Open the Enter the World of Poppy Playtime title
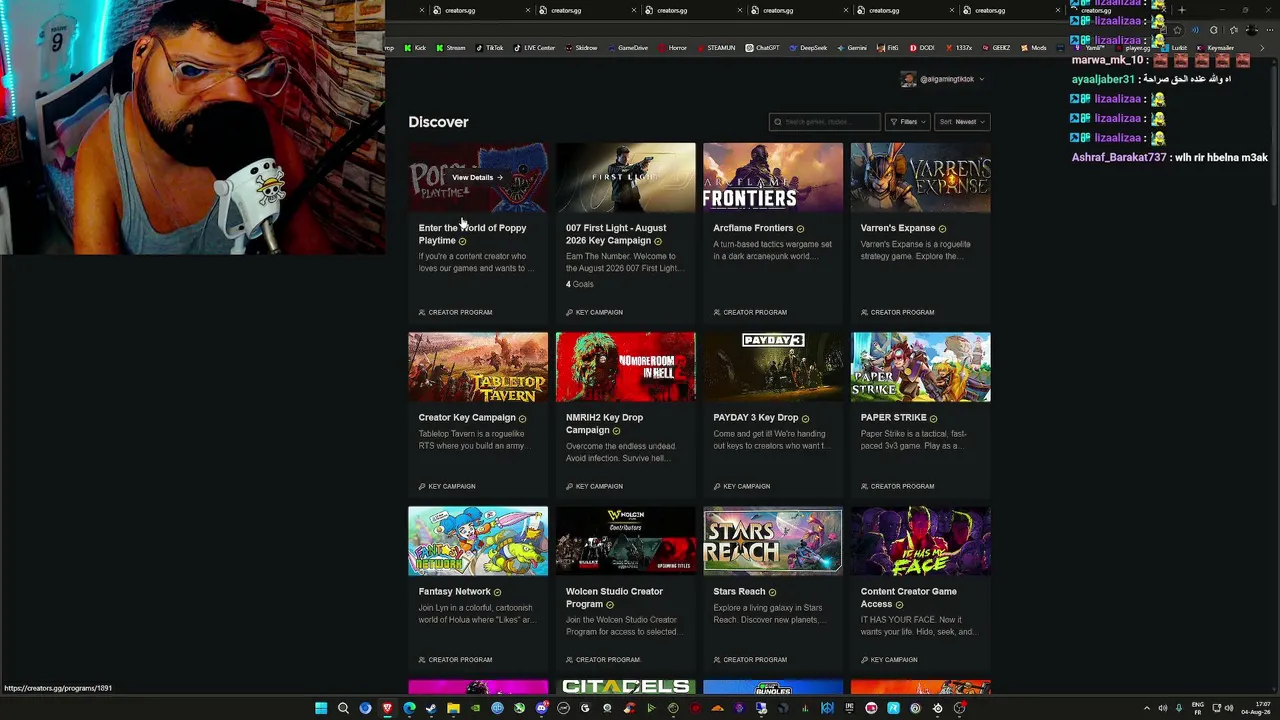 pos(472,234)
